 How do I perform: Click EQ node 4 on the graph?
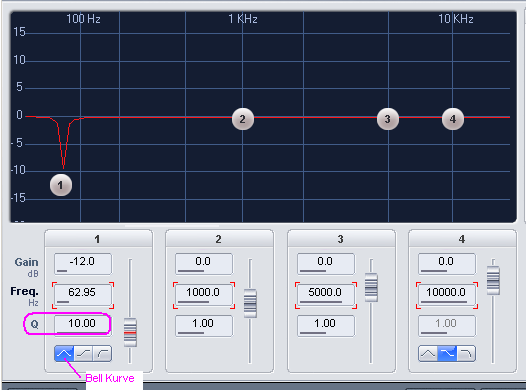pos(453,119)
